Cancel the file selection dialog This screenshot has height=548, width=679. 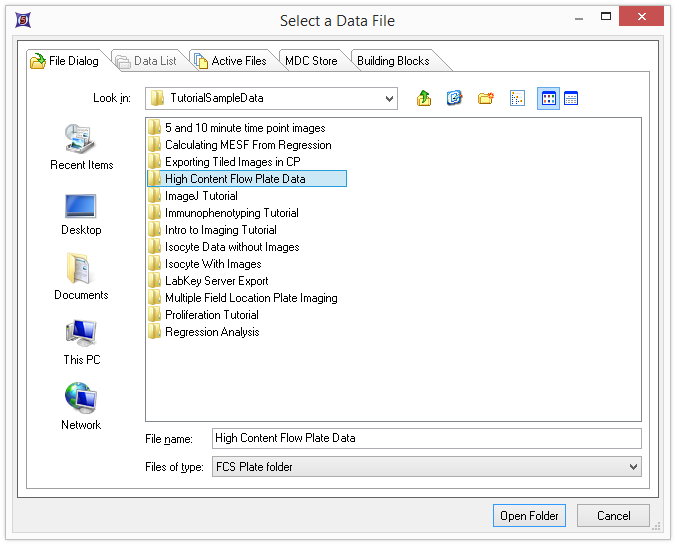[613, 516]
